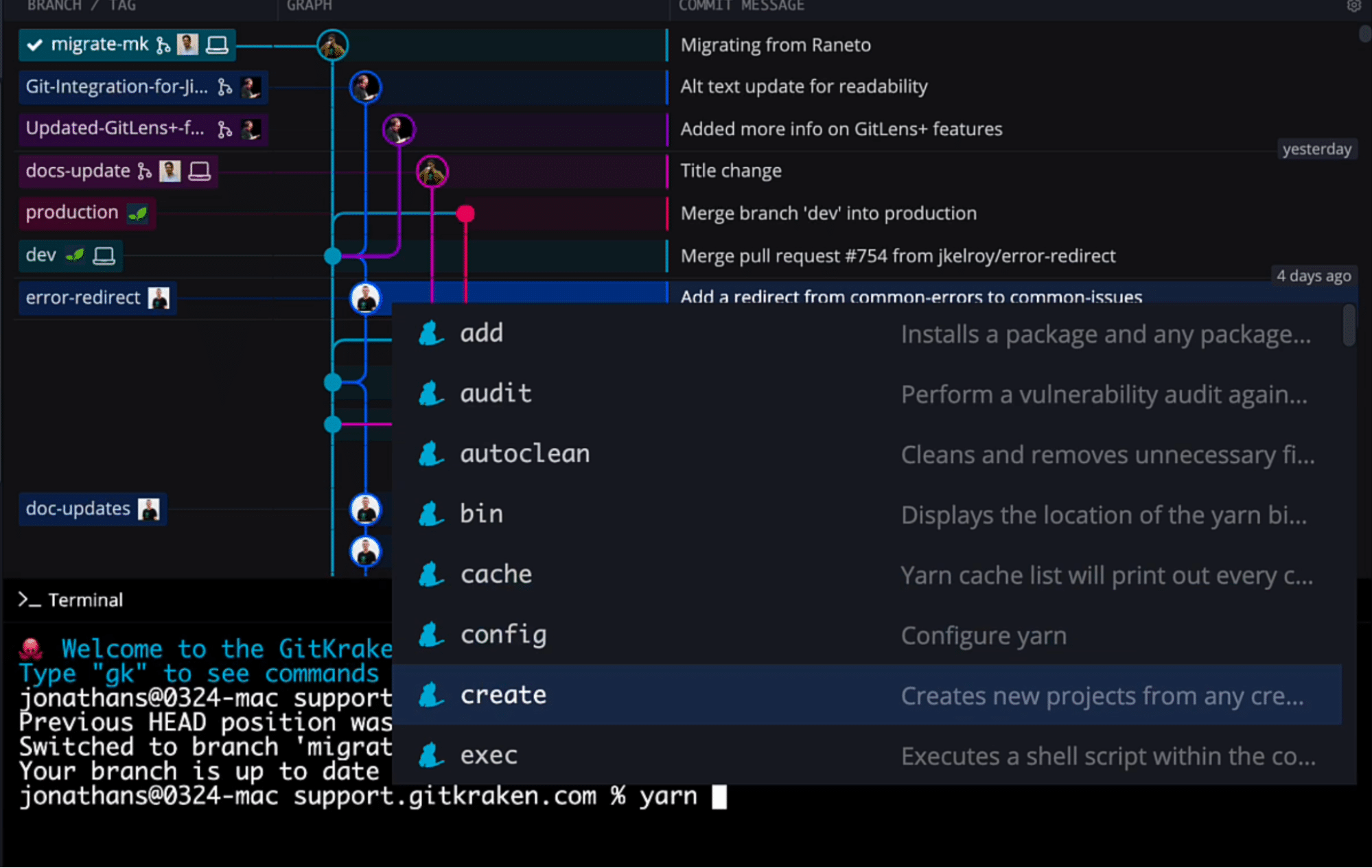The width and height of the screenshot is (1372, 868).
Task: Click the pull request icon on Updated-GitLens+ branch
Action: (x=224, y=130)
